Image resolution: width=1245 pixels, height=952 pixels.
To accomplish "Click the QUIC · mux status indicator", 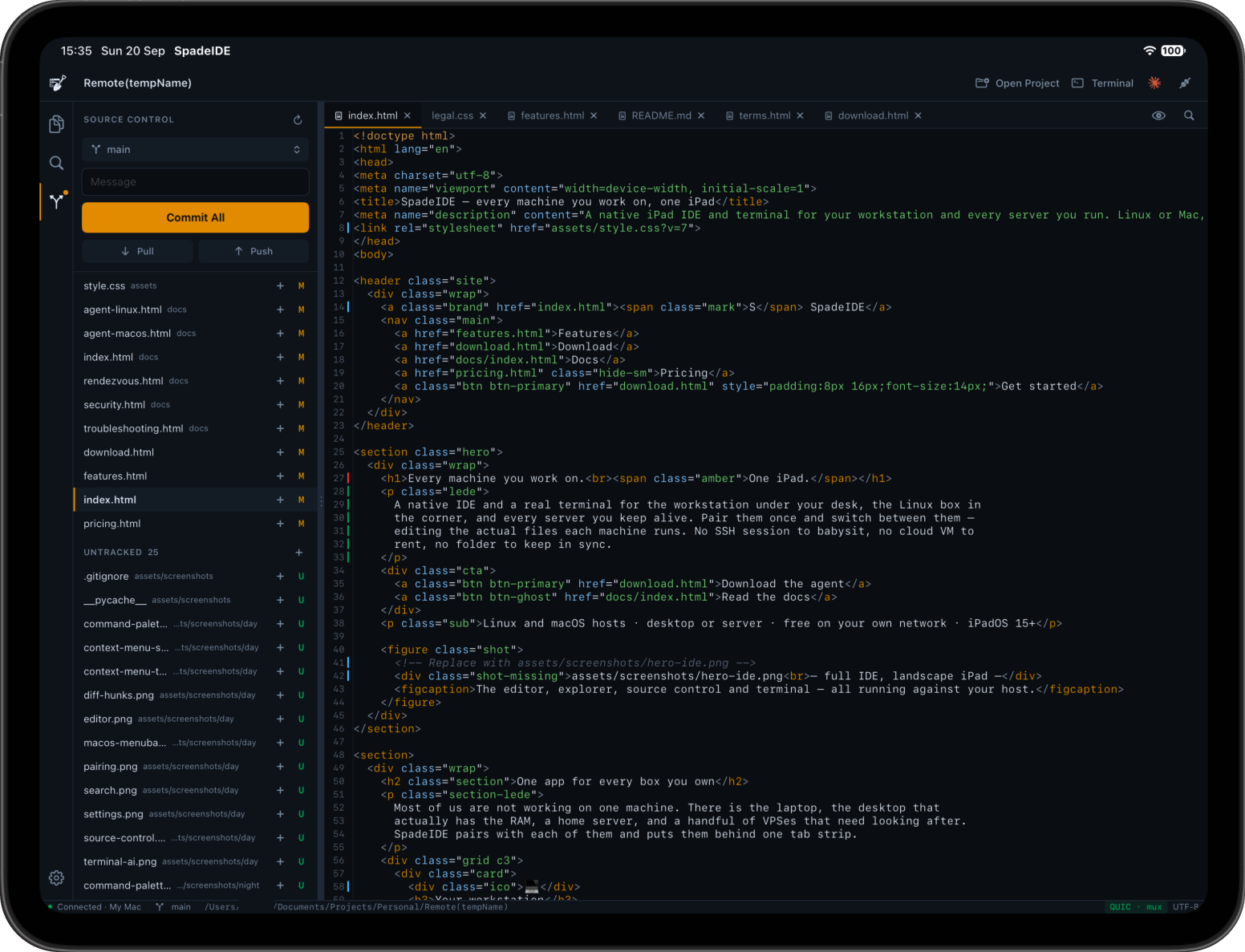I will coord(1135,907).
